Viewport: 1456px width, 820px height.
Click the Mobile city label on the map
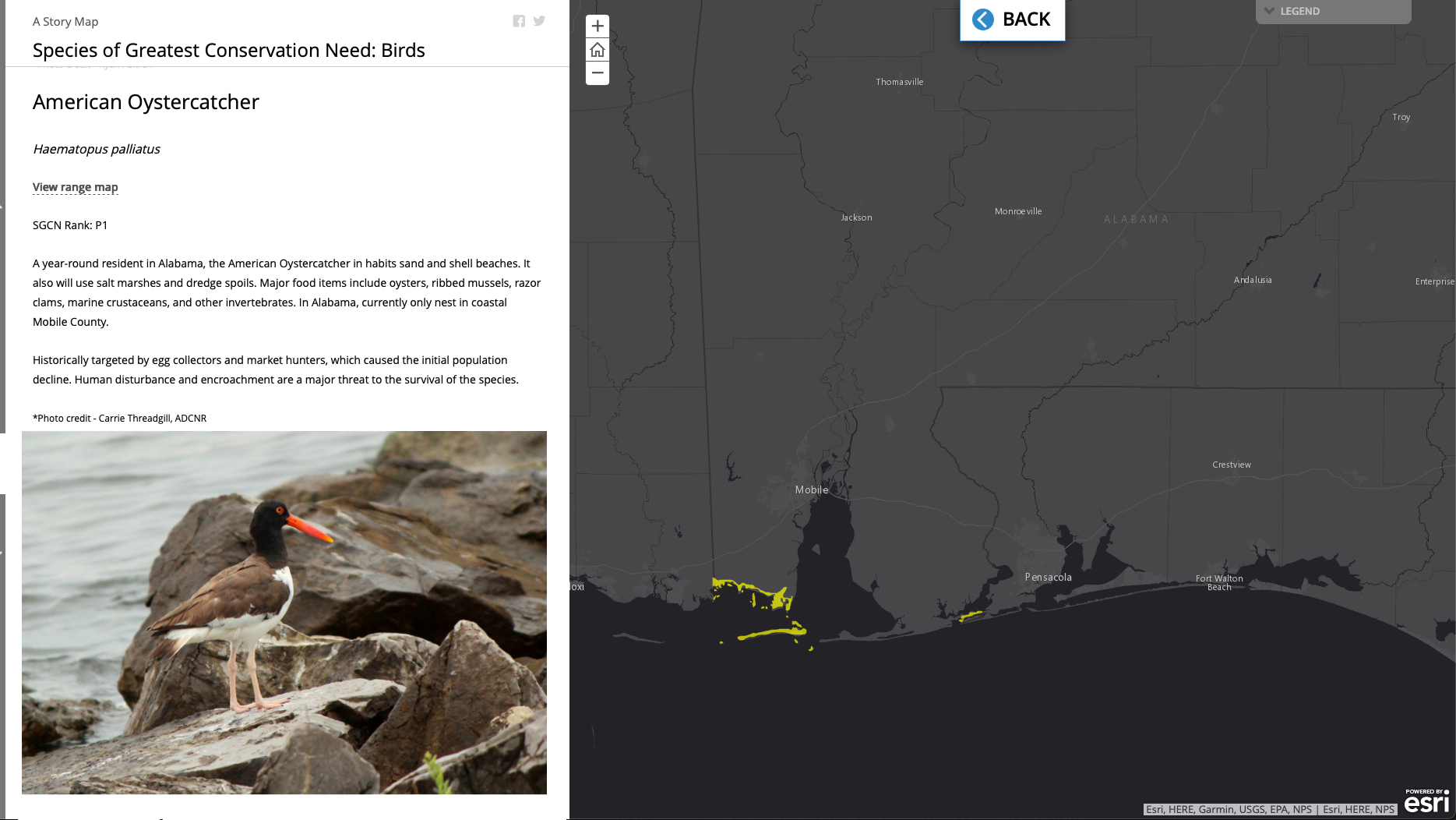pos(811,490)
